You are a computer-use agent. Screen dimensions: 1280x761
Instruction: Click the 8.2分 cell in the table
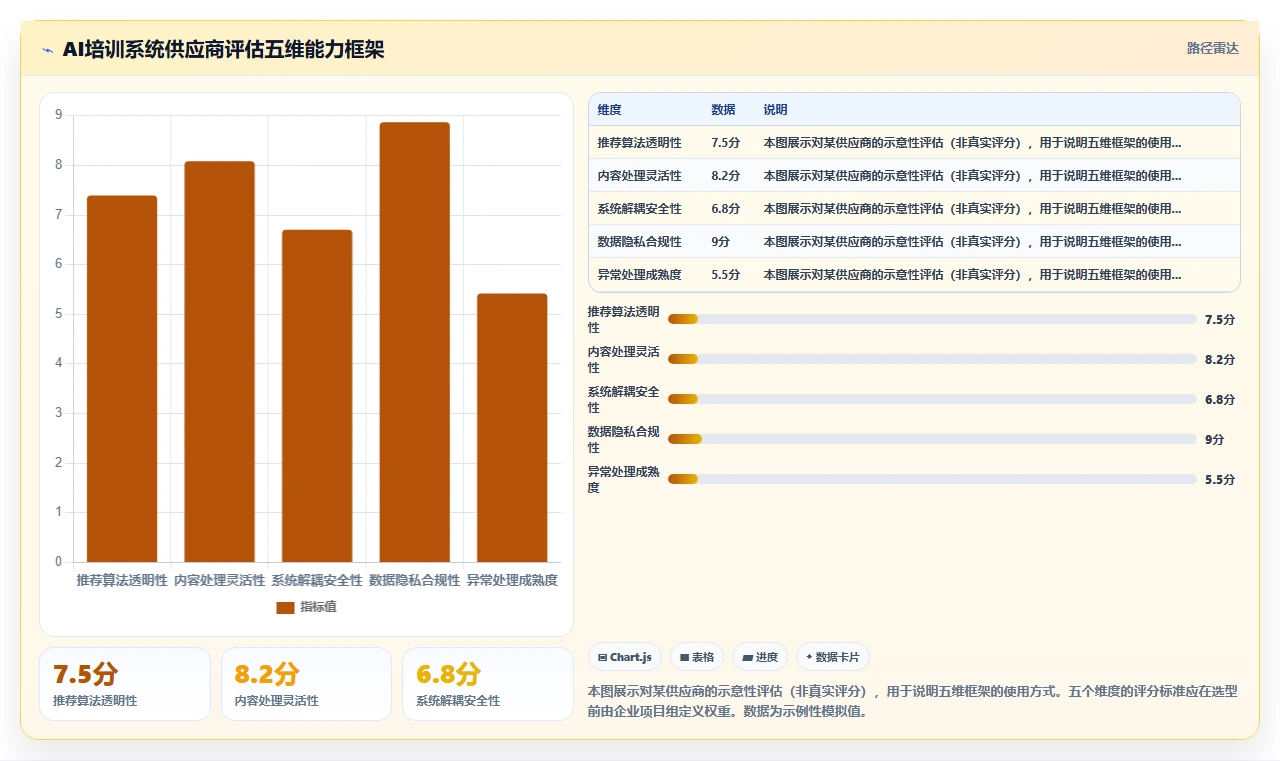pos(725,176)
